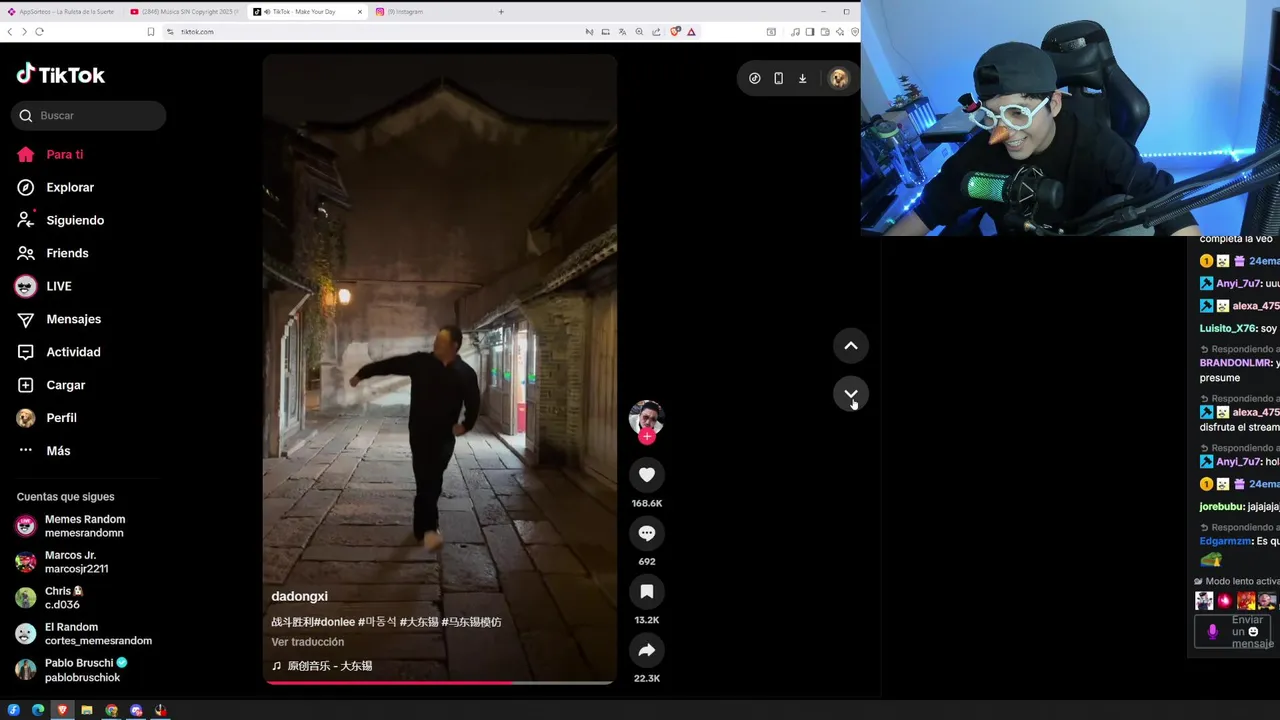
Task: Click Ver traducción under the caption
Action: [x=308, y=642]
